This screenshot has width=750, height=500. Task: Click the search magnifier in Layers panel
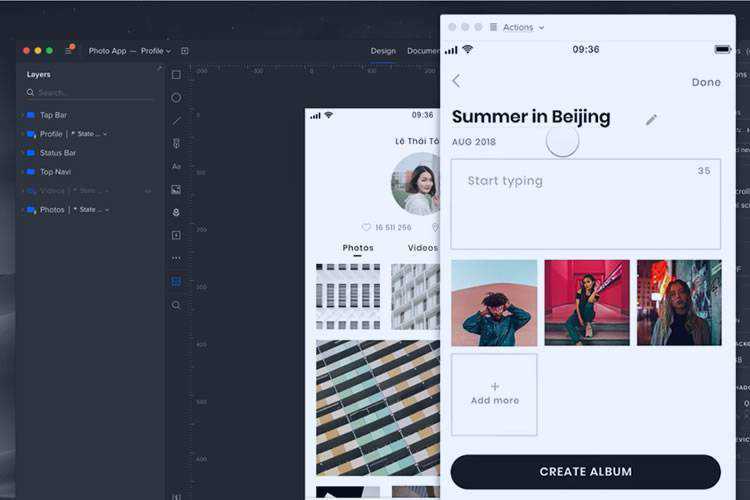[30, 92]
